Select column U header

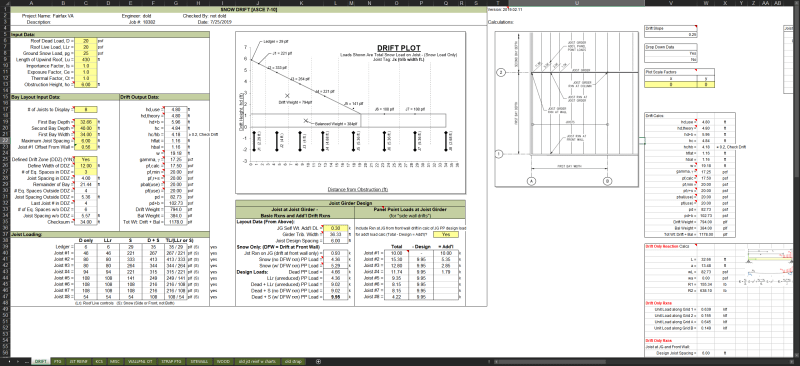pyautogui.click(x=577, y=3)
